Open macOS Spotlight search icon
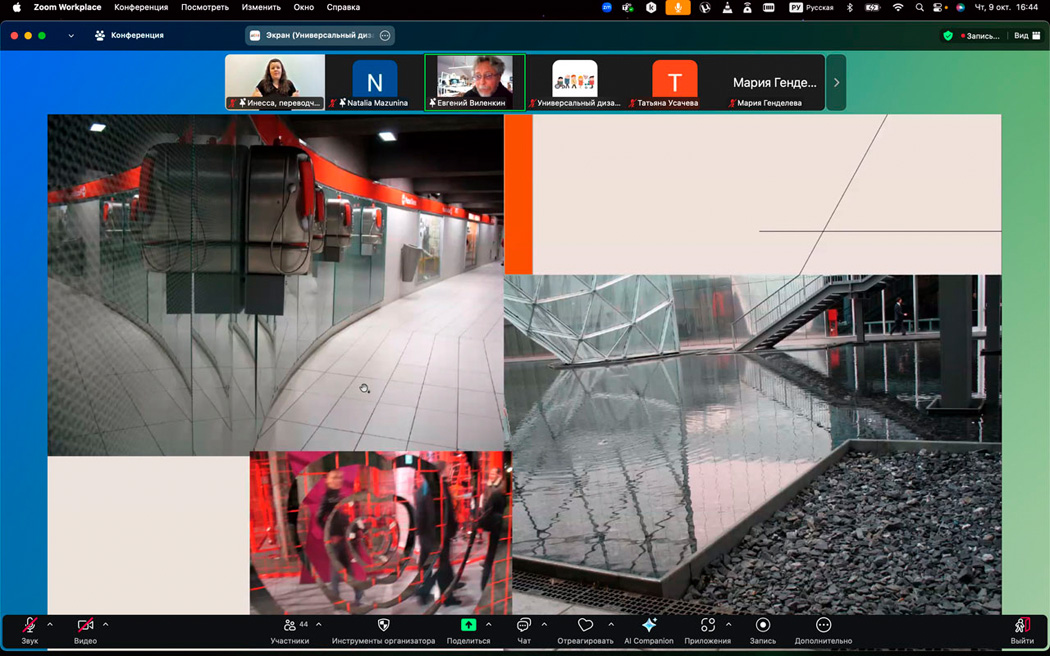The width and height of the screenshot is (1050, 656). pos(919,8)
